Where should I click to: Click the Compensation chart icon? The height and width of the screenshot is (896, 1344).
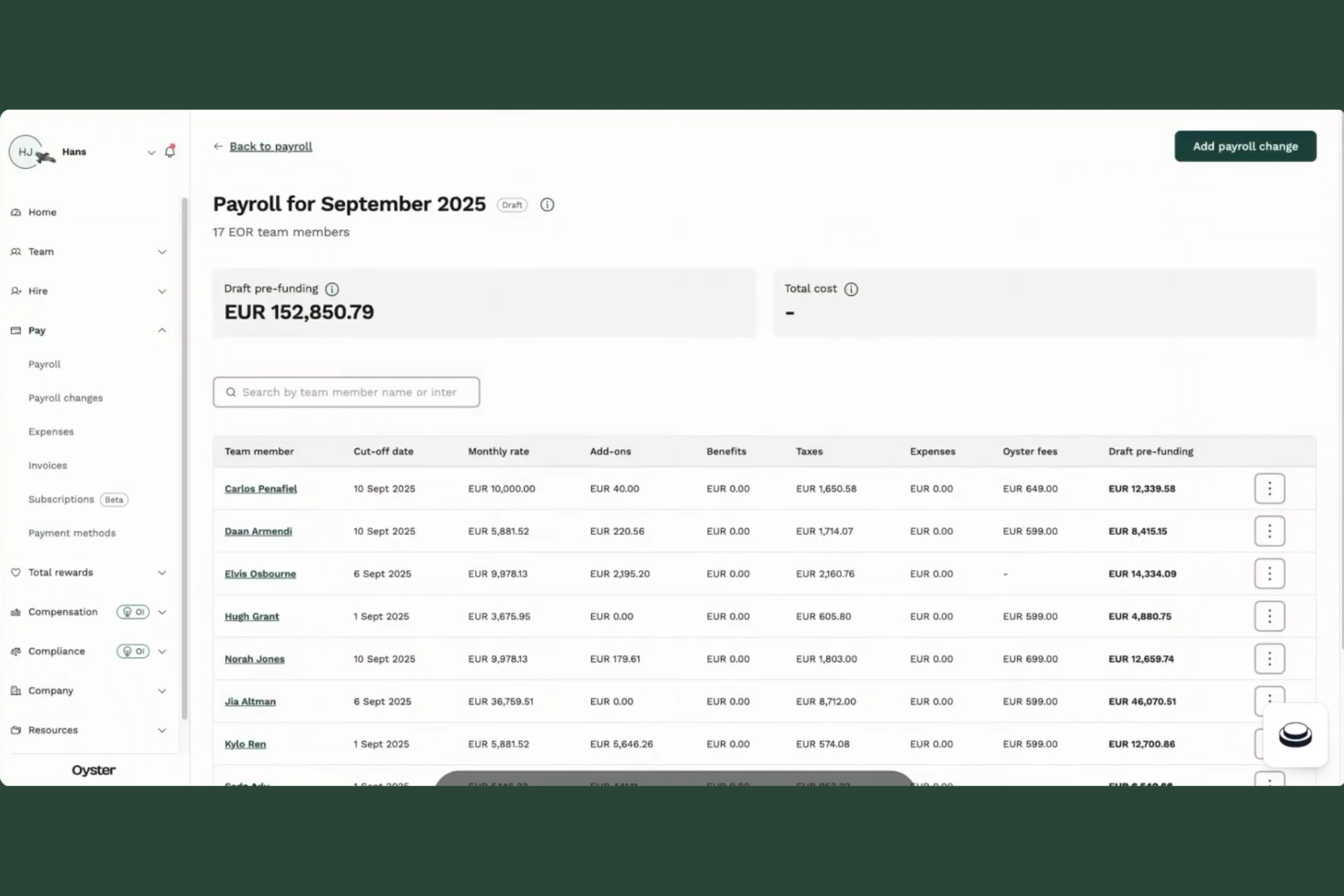coord(15,612)
